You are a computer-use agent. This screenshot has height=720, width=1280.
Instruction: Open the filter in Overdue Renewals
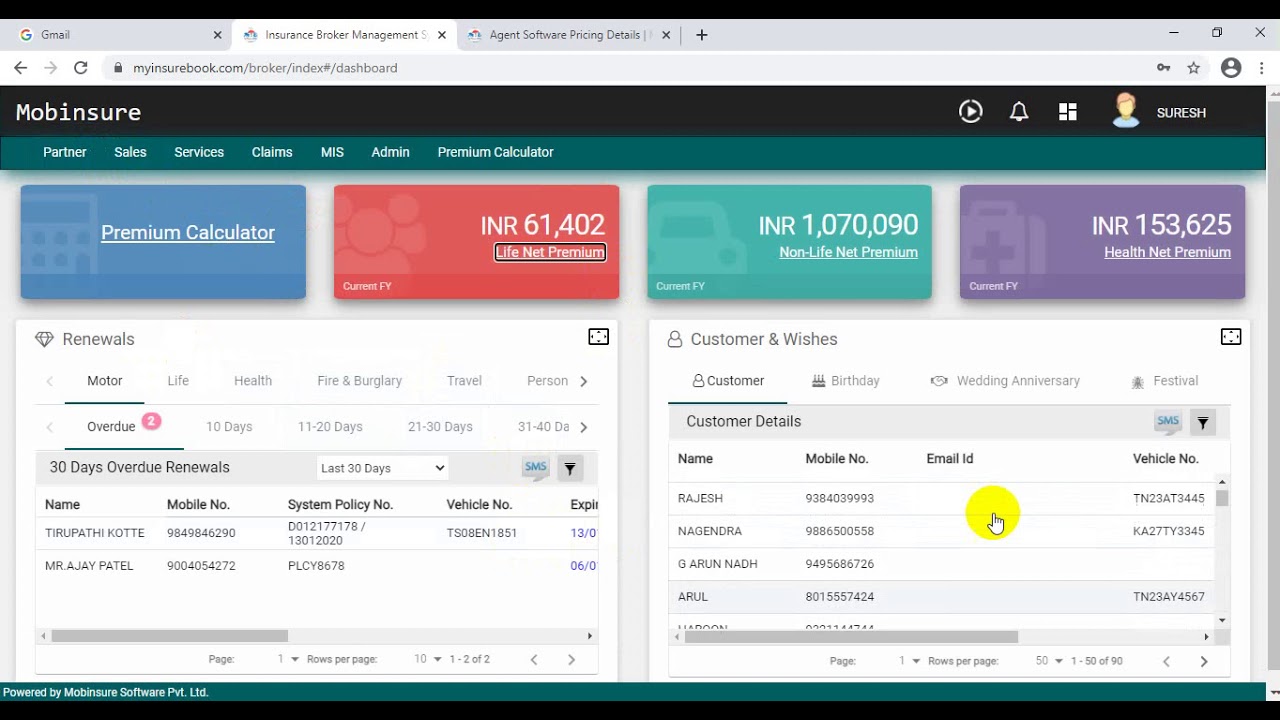coord(570,468)
